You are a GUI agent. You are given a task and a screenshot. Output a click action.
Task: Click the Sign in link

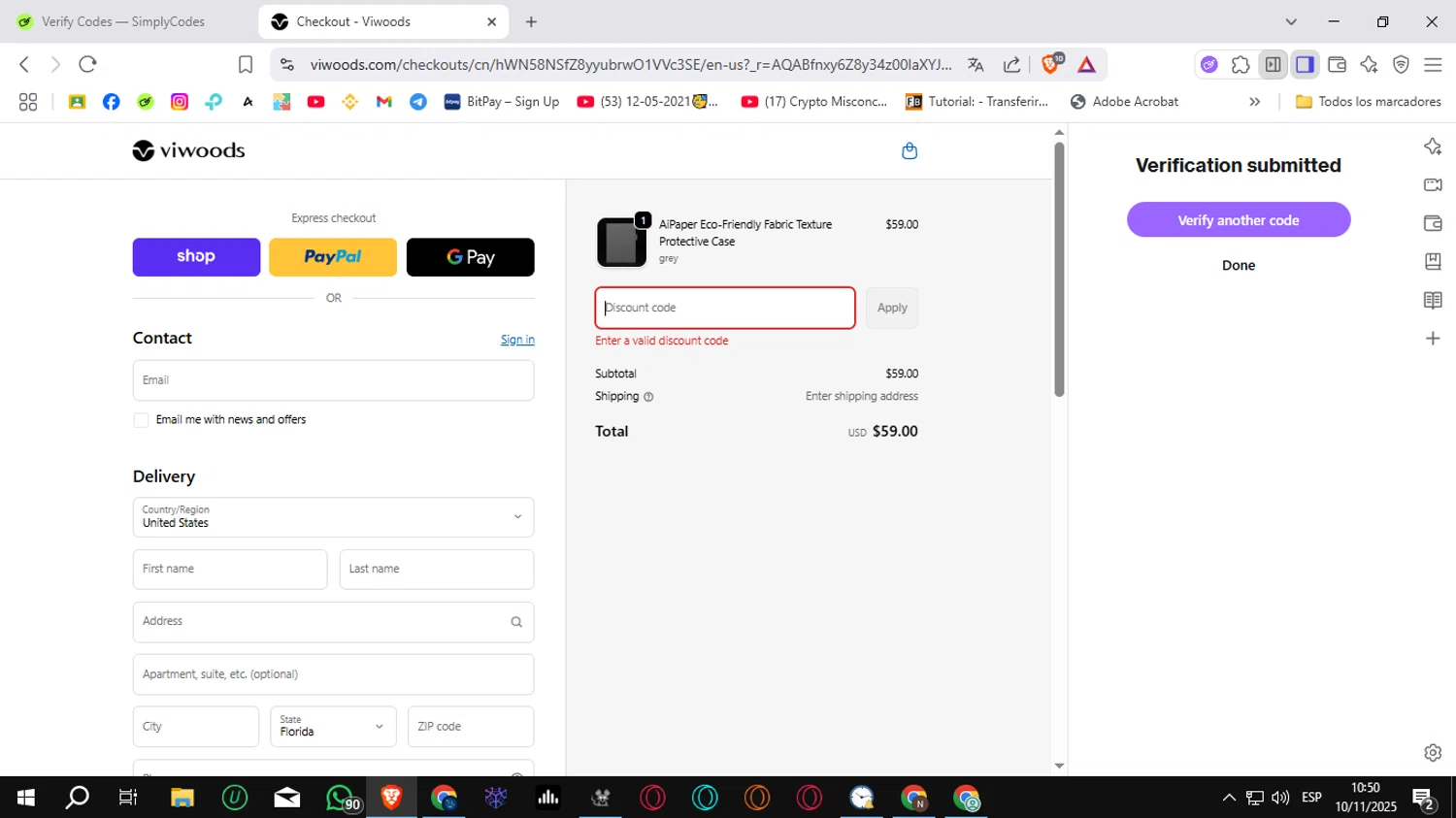(x=517, y=340)
